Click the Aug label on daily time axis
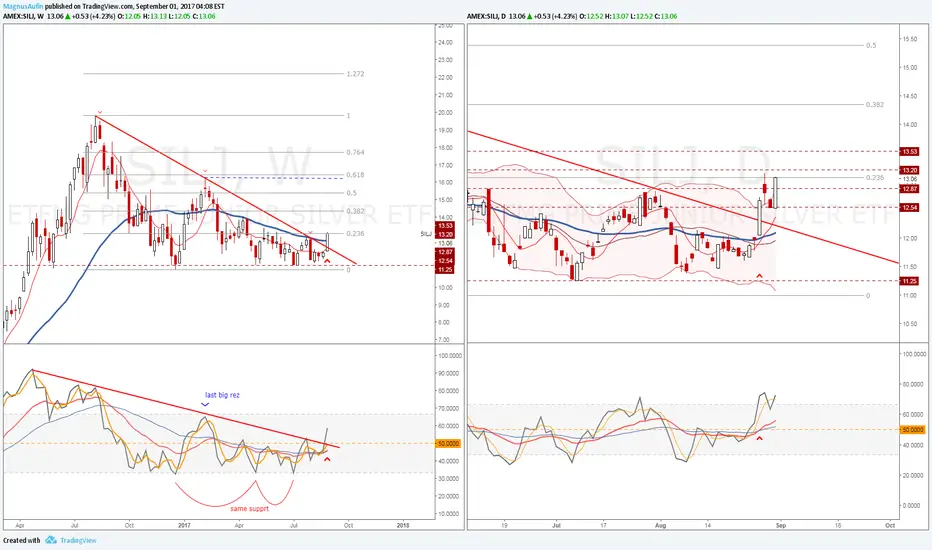 [660, 525]
